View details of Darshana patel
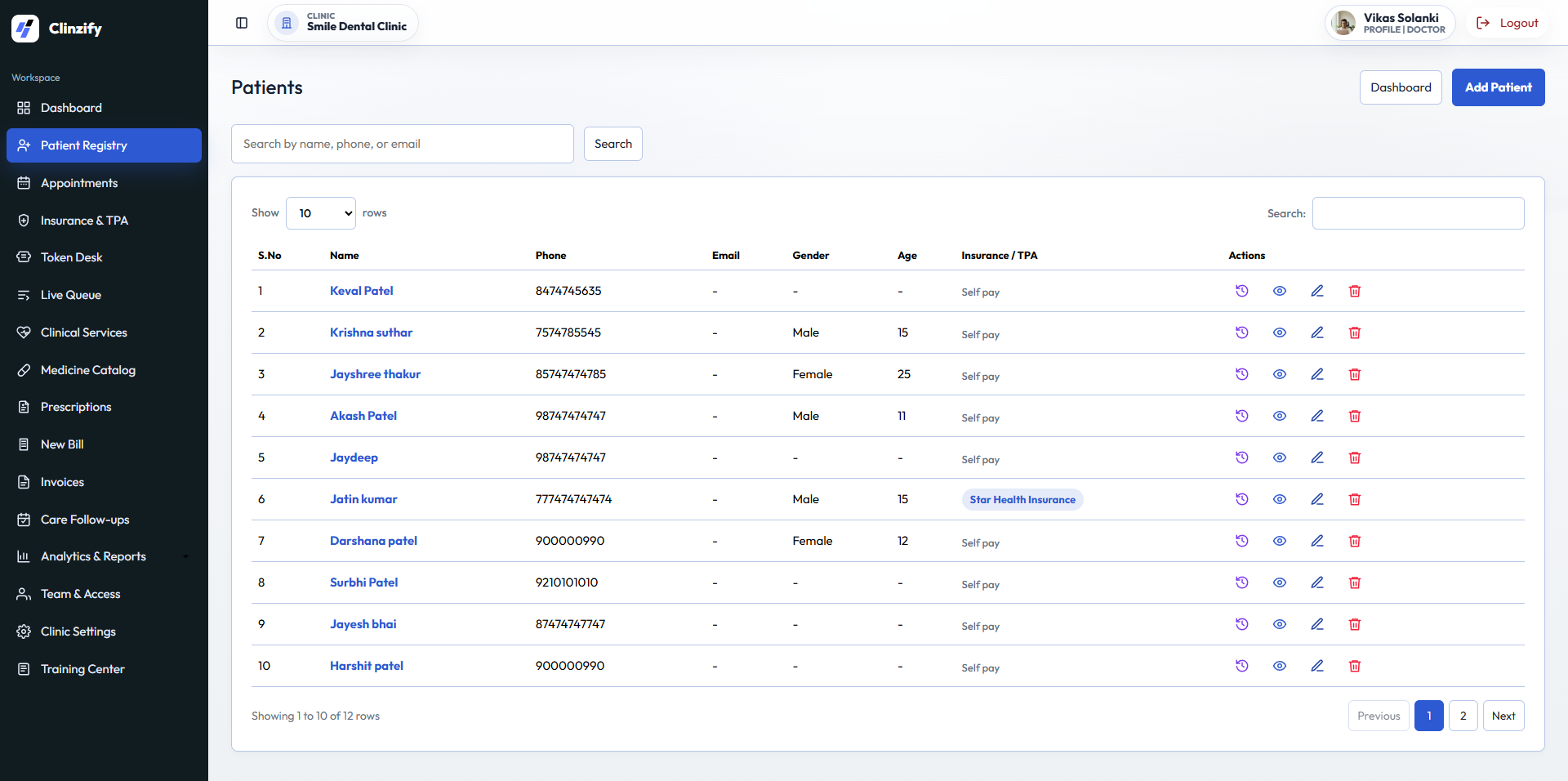The width and height of the screenshot is (1568, 781). point(1279,541)
